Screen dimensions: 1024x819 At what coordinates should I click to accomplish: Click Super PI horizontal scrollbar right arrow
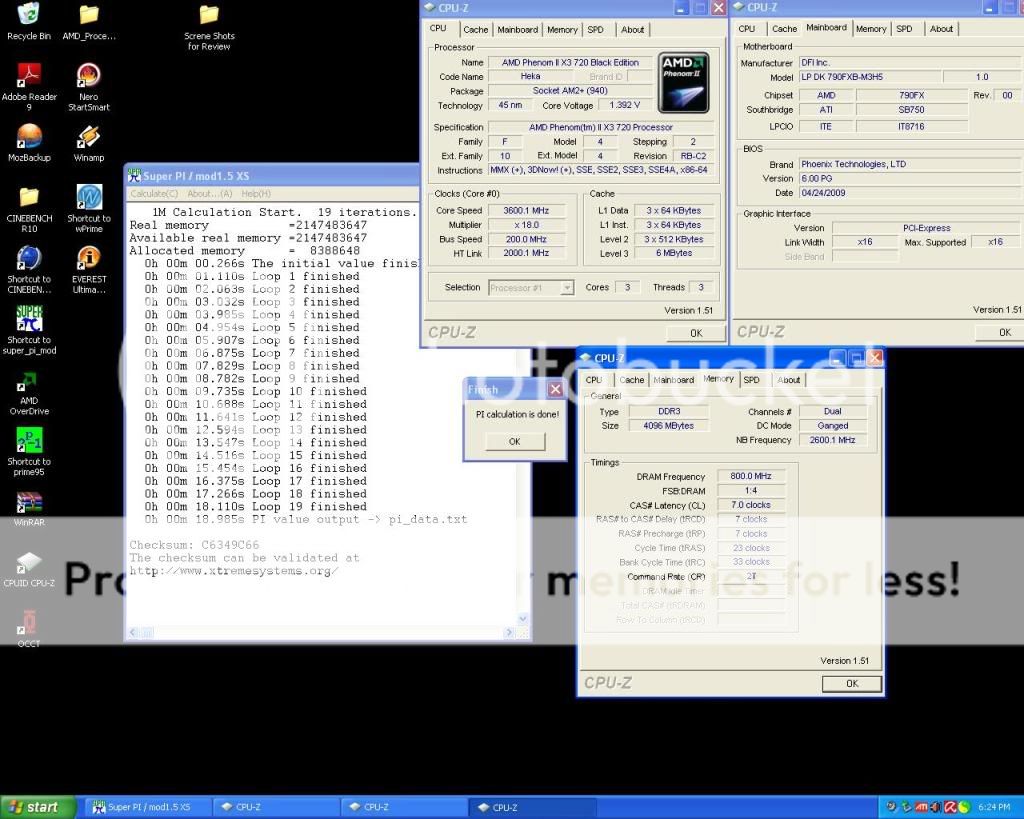point(509,632)
